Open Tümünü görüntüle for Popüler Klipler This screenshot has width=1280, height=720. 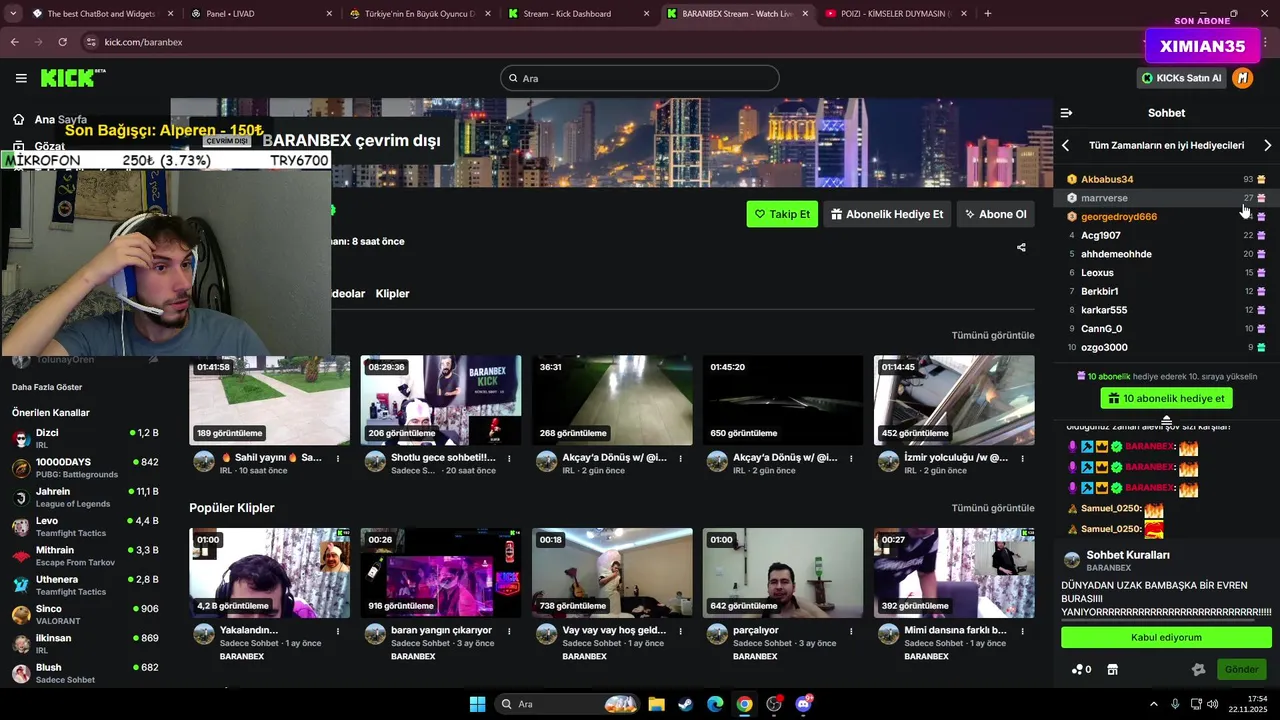click(993, 508)
